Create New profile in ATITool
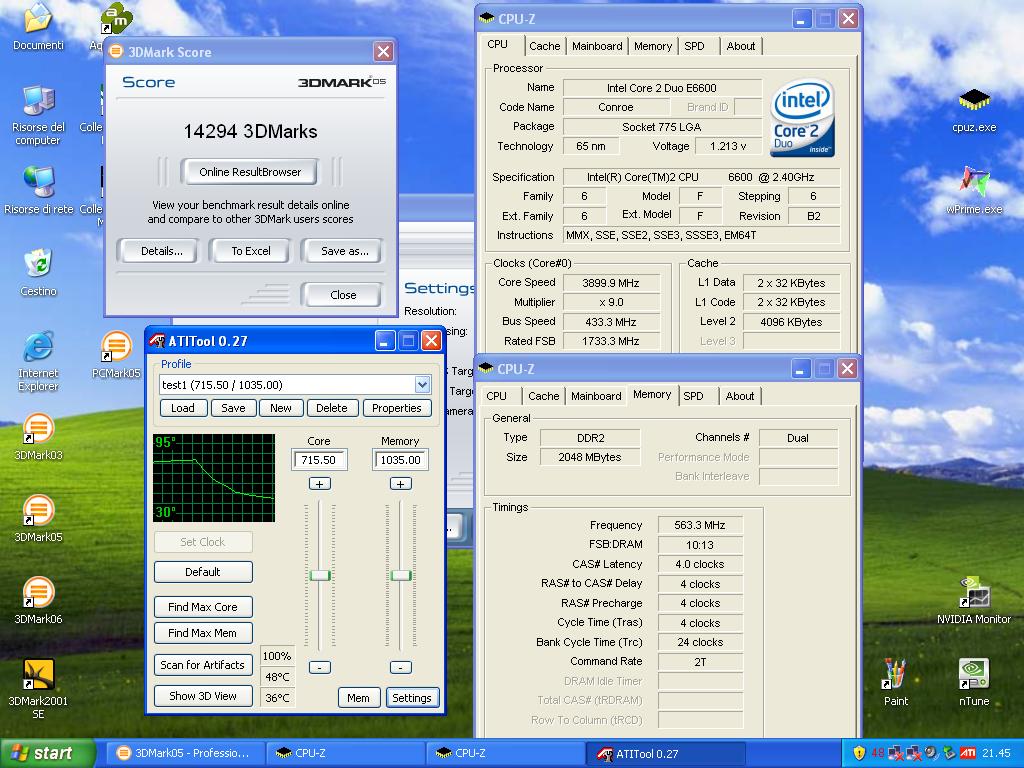The image size is (1024, 768). tap(281, 408)
